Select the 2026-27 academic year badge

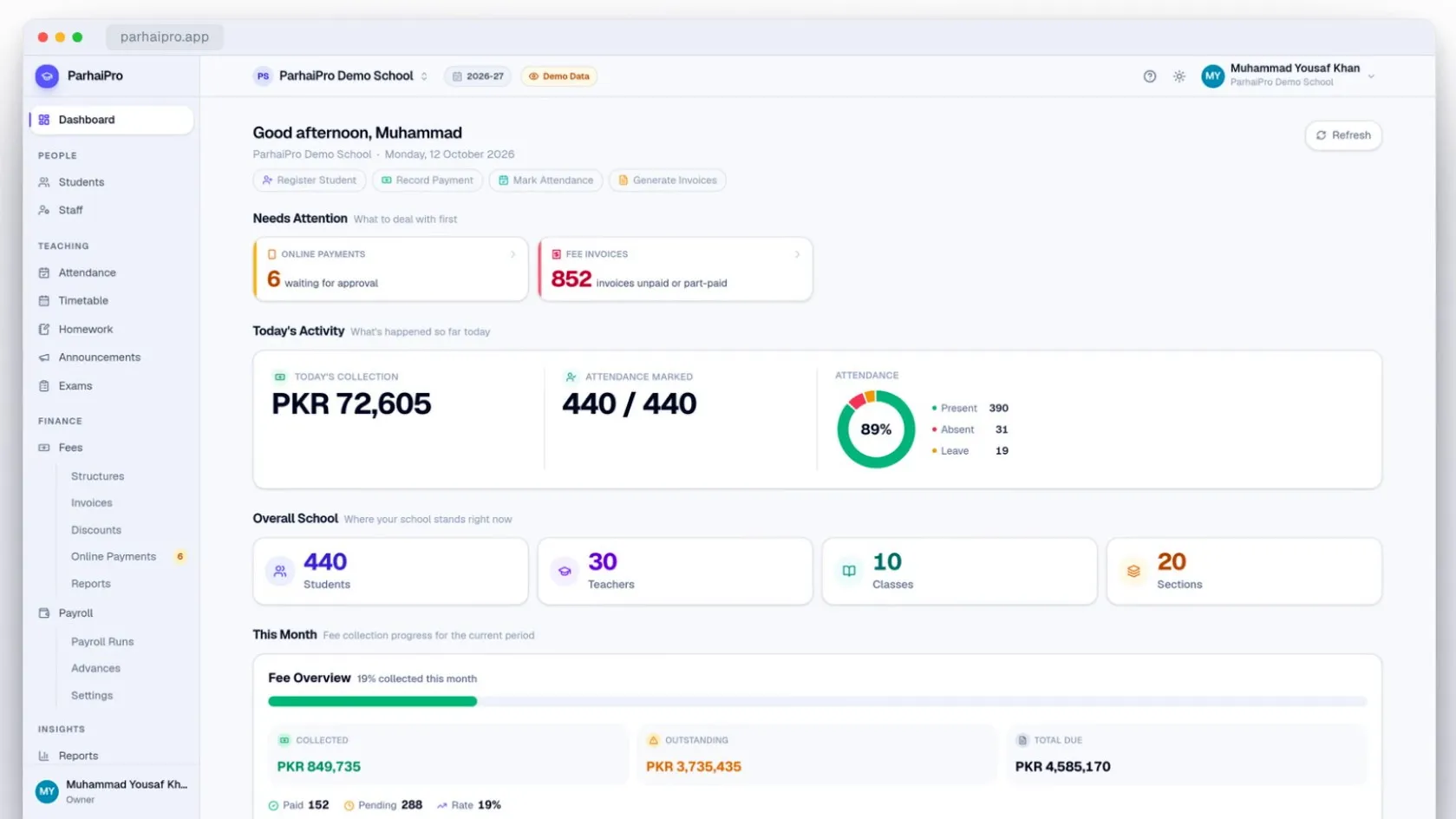pos(478,76)
